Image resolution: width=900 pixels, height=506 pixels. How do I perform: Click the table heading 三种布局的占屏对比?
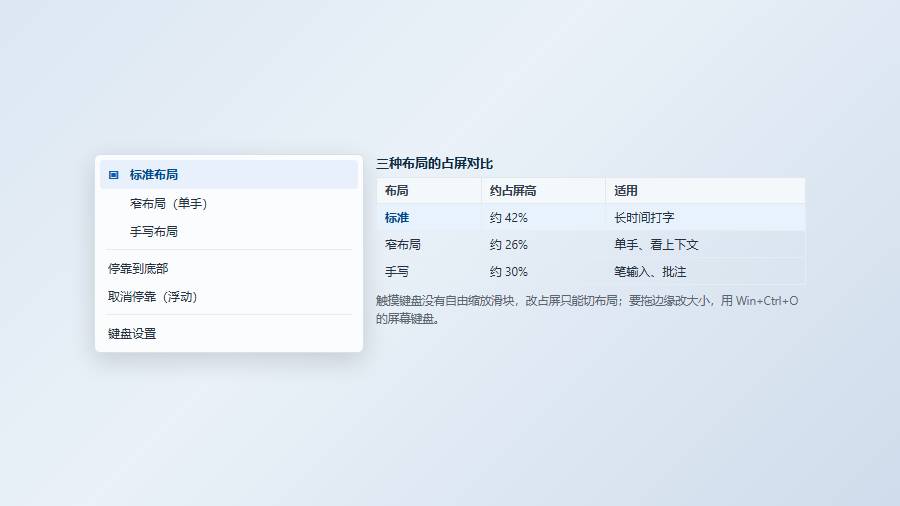435,164
